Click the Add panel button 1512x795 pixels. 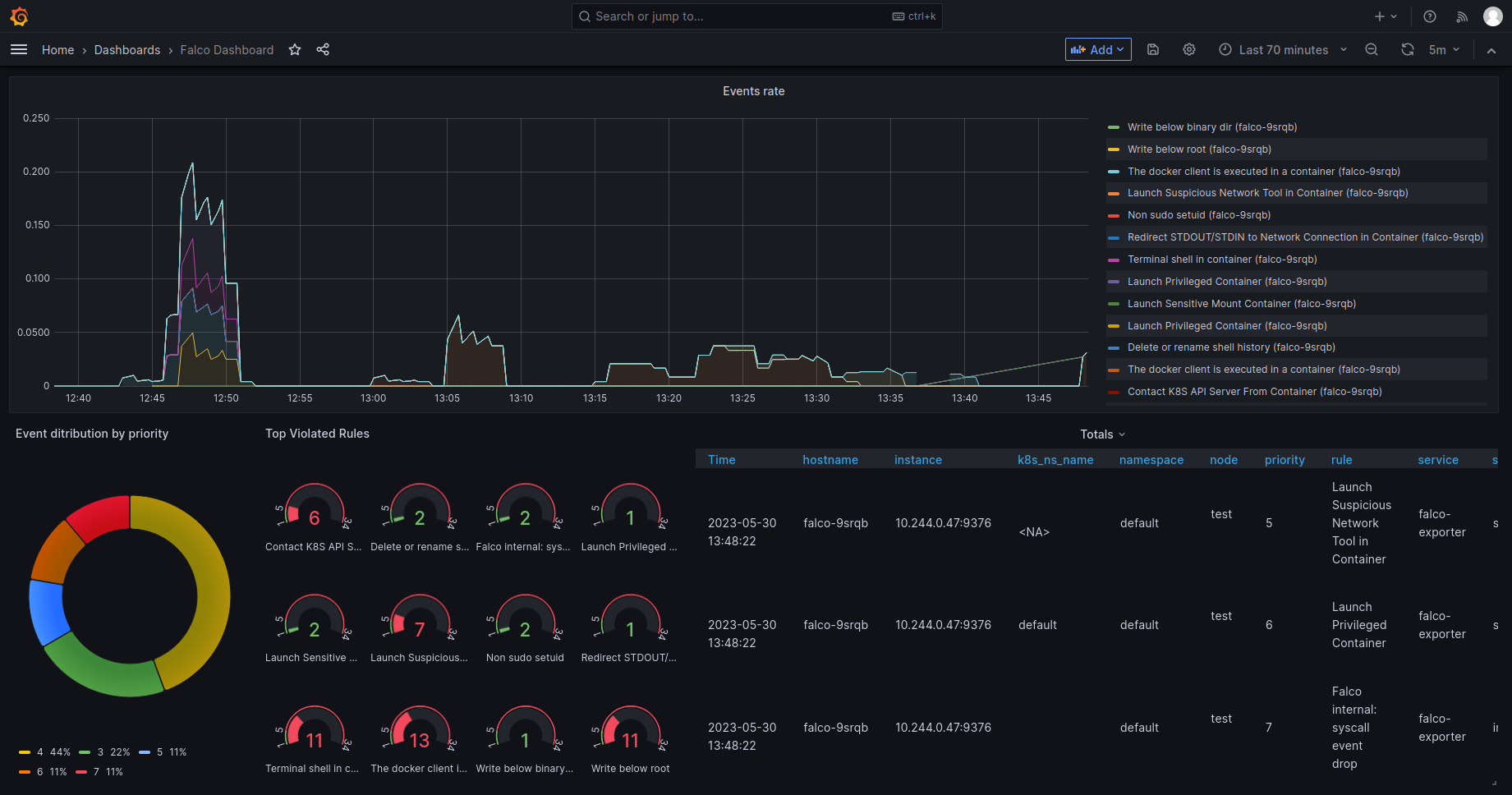1097,49
